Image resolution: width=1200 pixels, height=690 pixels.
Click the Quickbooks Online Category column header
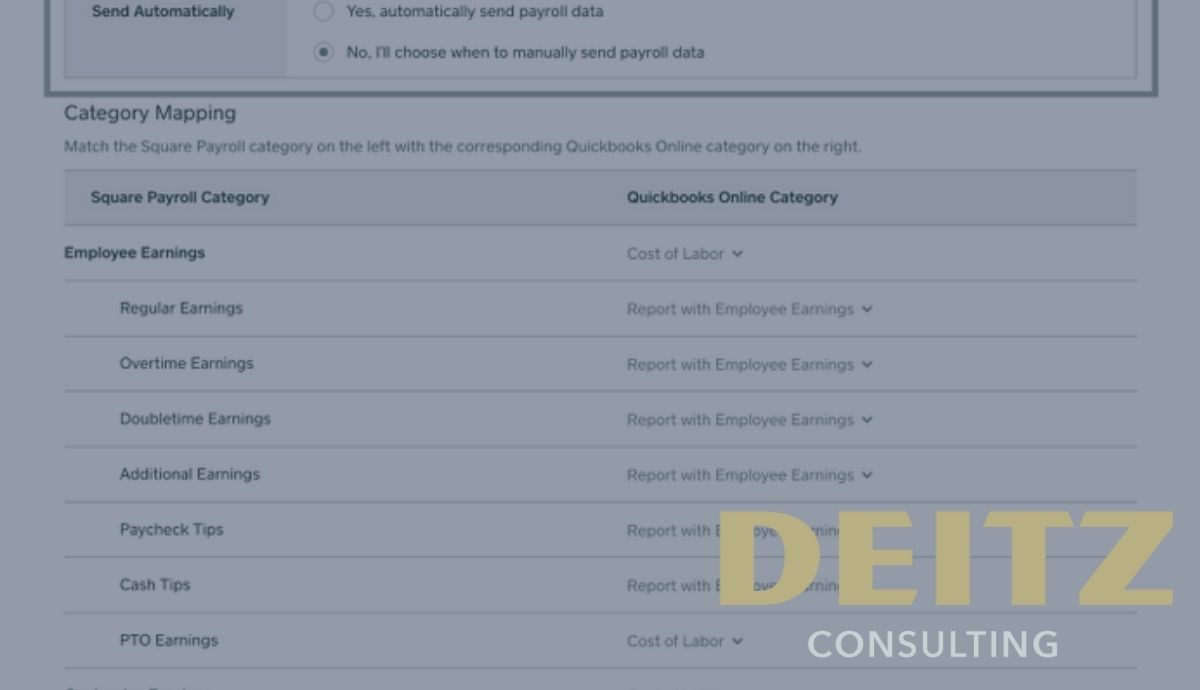732,197
